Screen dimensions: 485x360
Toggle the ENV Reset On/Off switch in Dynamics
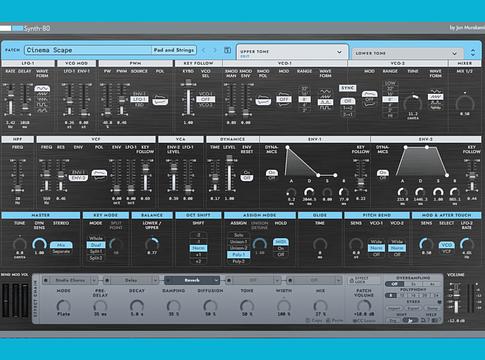tap(247, 175)
